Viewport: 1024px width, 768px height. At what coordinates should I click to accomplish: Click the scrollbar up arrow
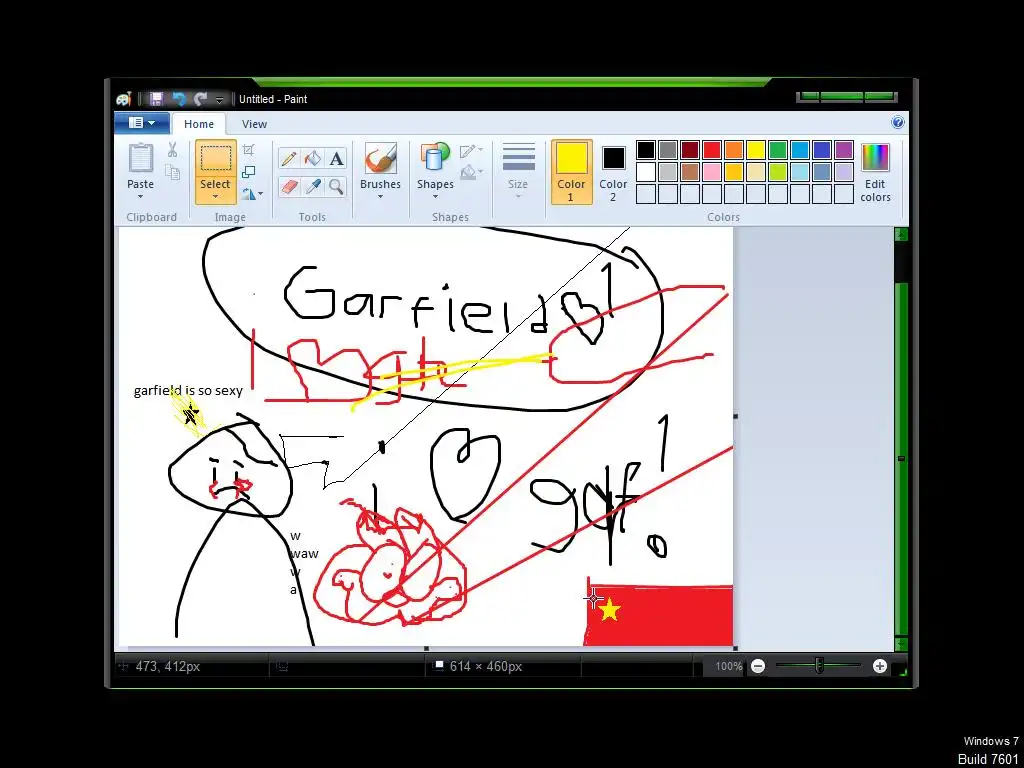tap(901, 234)
